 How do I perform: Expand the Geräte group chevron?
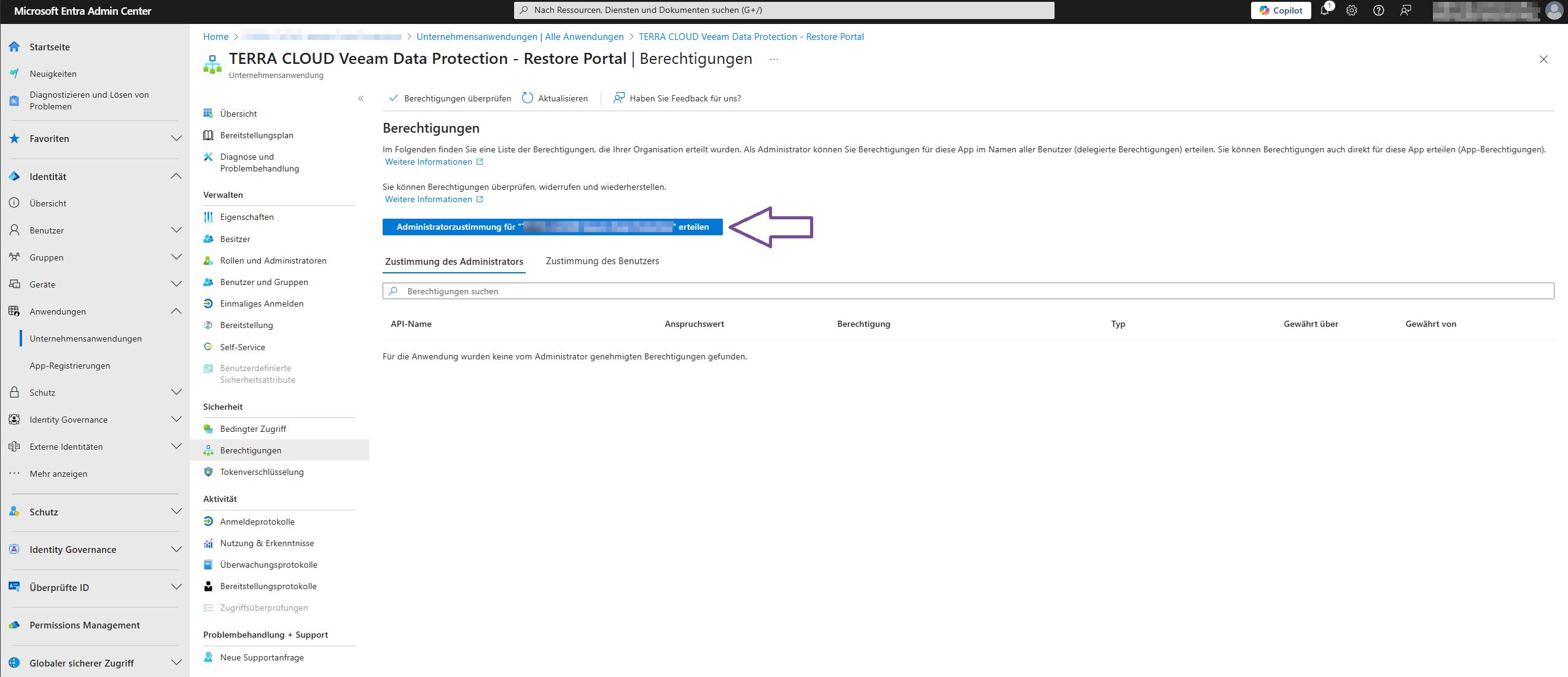point(176,284)
